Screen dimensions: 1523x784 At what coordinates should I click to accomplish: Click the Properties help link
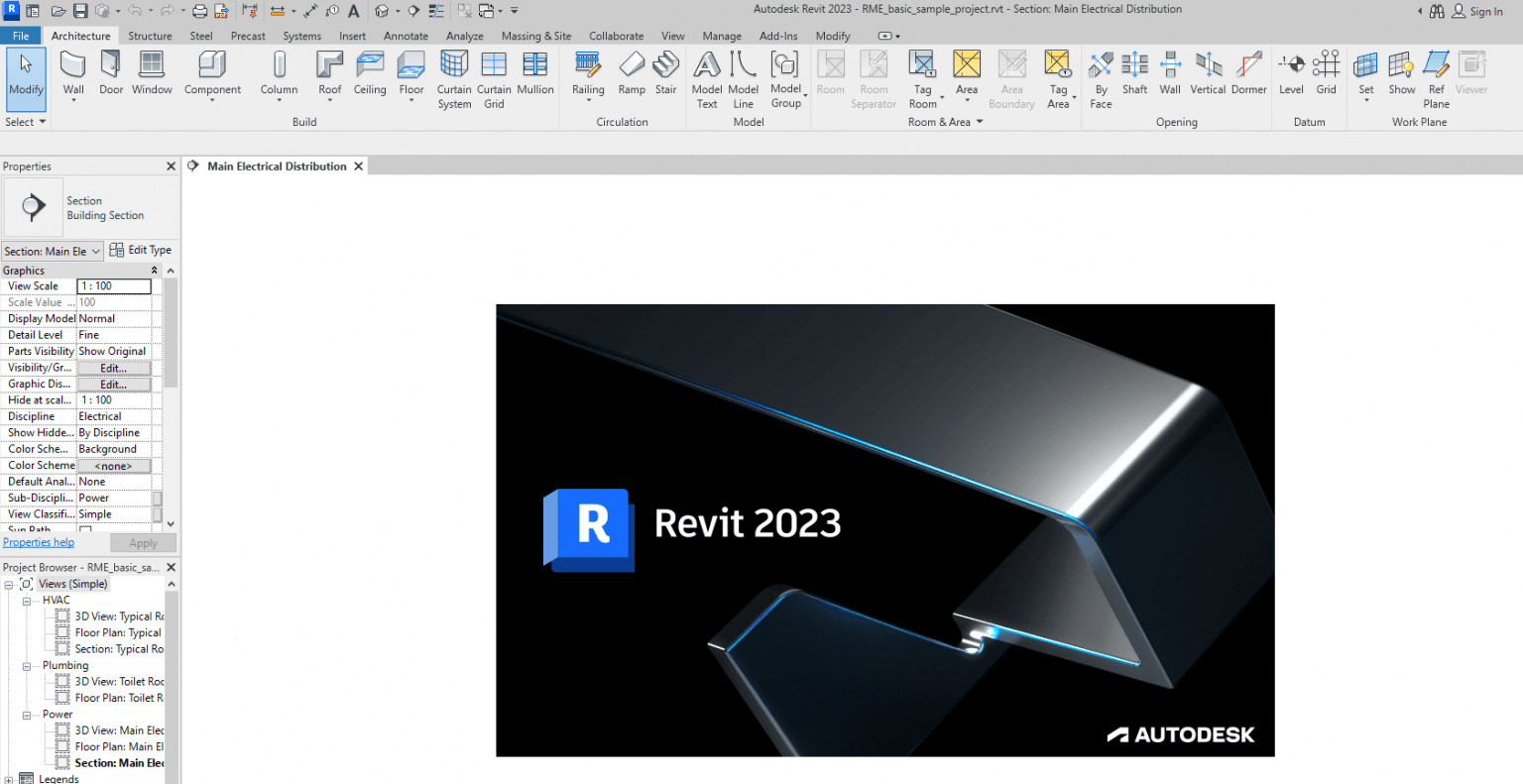pos(39,542)
